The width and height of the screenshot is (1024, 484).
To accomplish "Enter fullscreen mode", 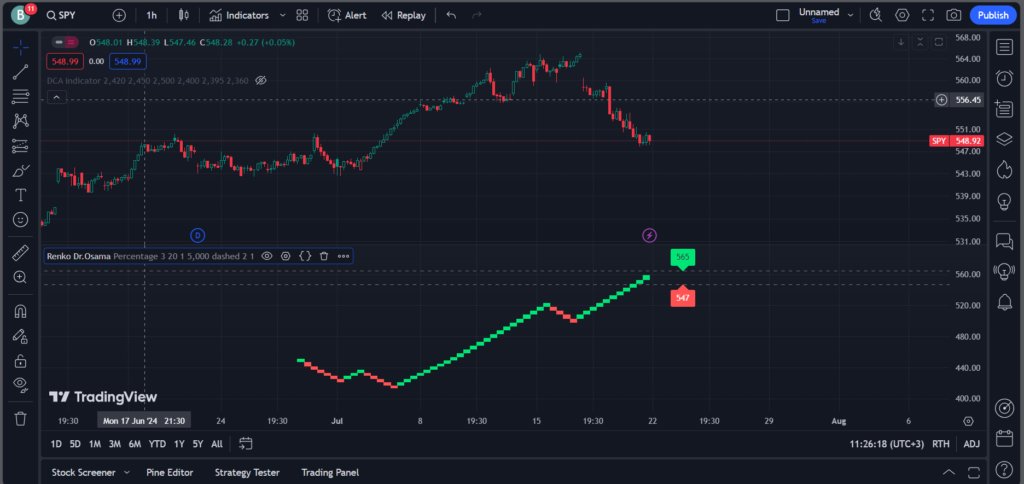I will 928,15.
